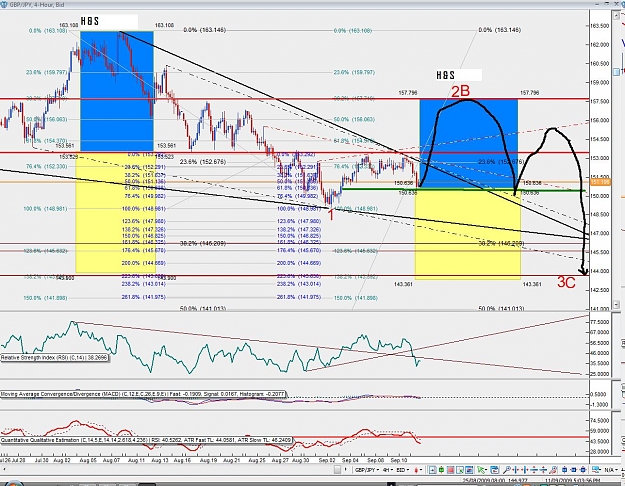
Task: Click the 163.500 price axis label
Action: (599, 26)
